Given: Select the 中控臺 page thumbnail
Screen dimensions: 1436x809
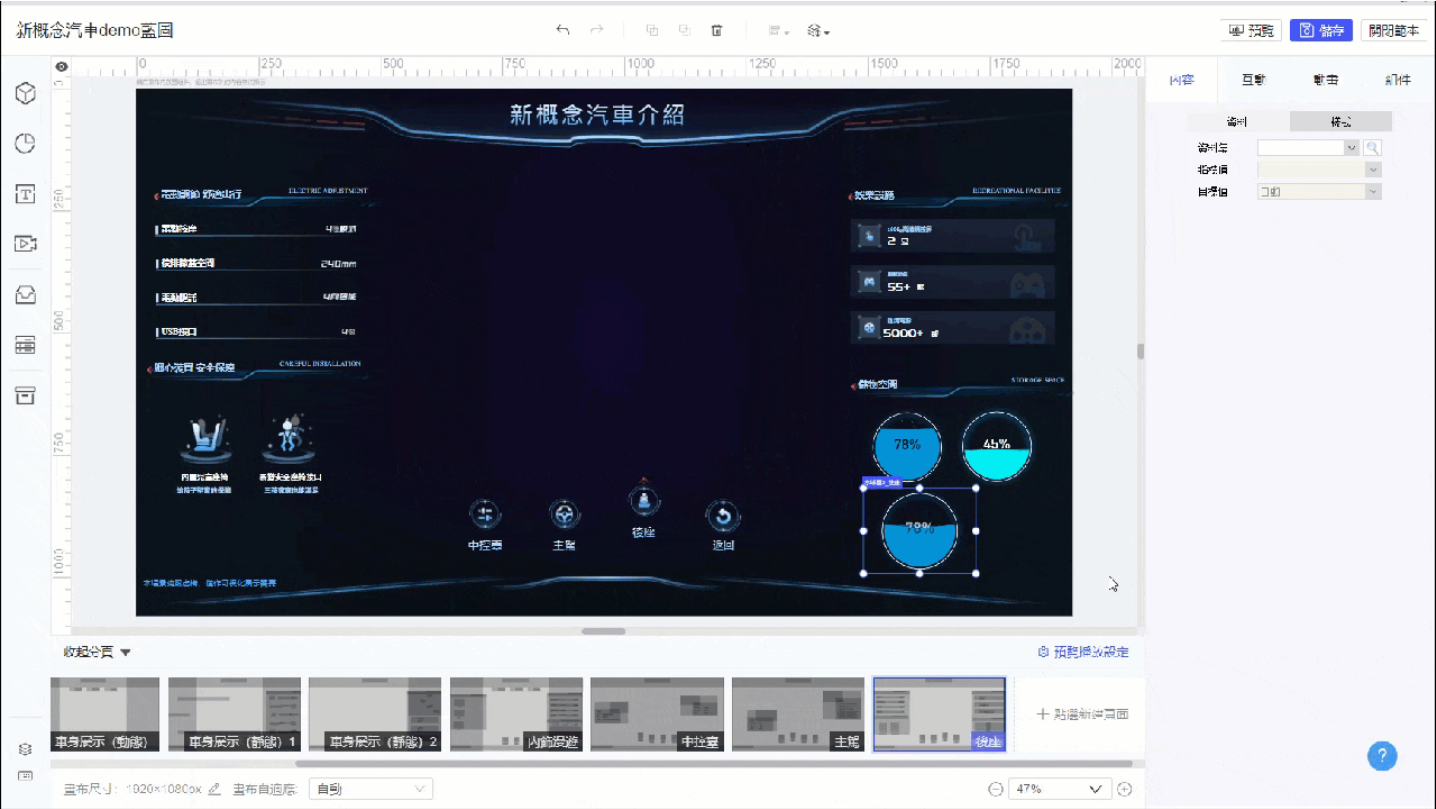Looking at the screenshot, I should pyautogui.click(x=657, y=714).
